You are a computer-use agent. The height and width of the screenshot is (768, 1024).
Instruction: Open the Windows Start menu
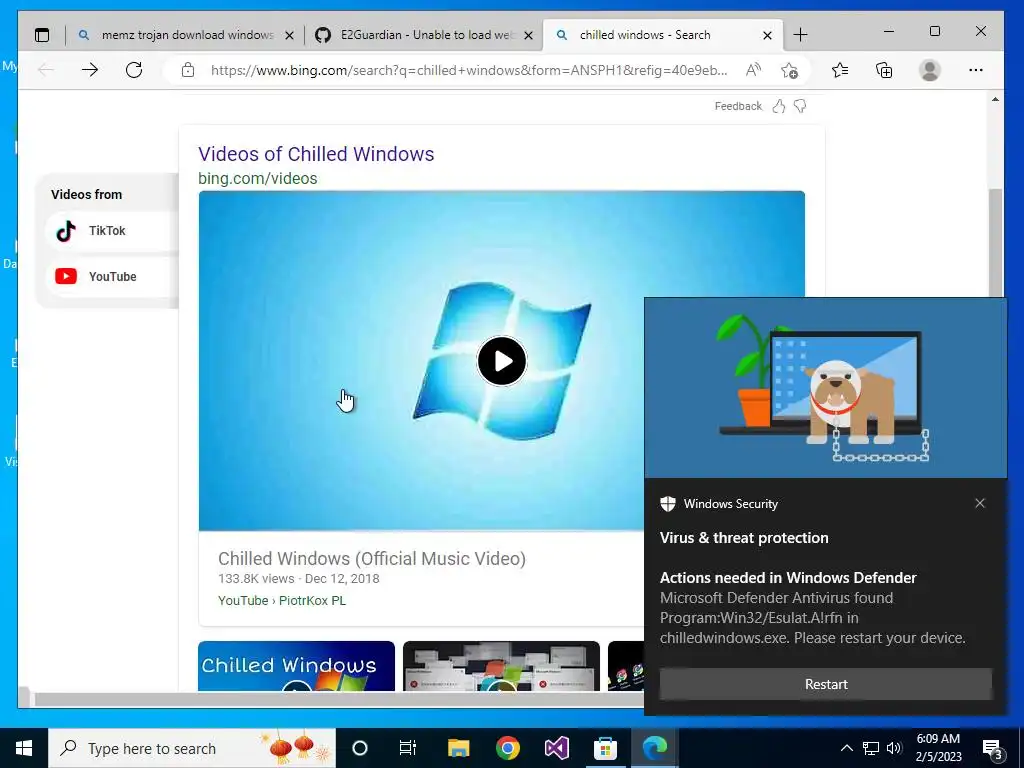coord(24,748)
